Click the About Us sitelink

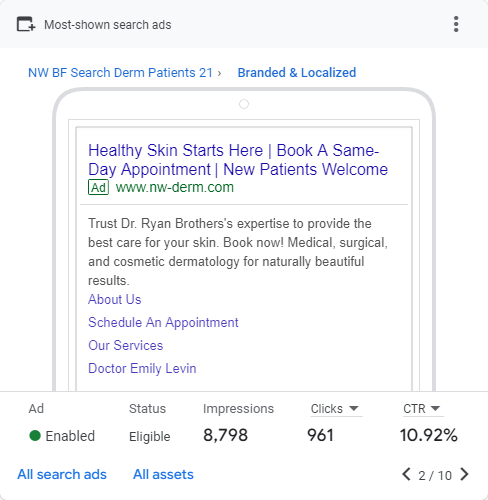click(115, 299)
